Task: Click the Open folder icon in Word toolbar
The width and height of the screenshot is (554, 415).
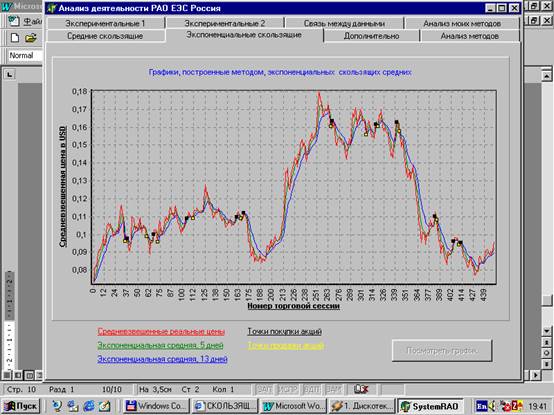Action: coord(31,37)
